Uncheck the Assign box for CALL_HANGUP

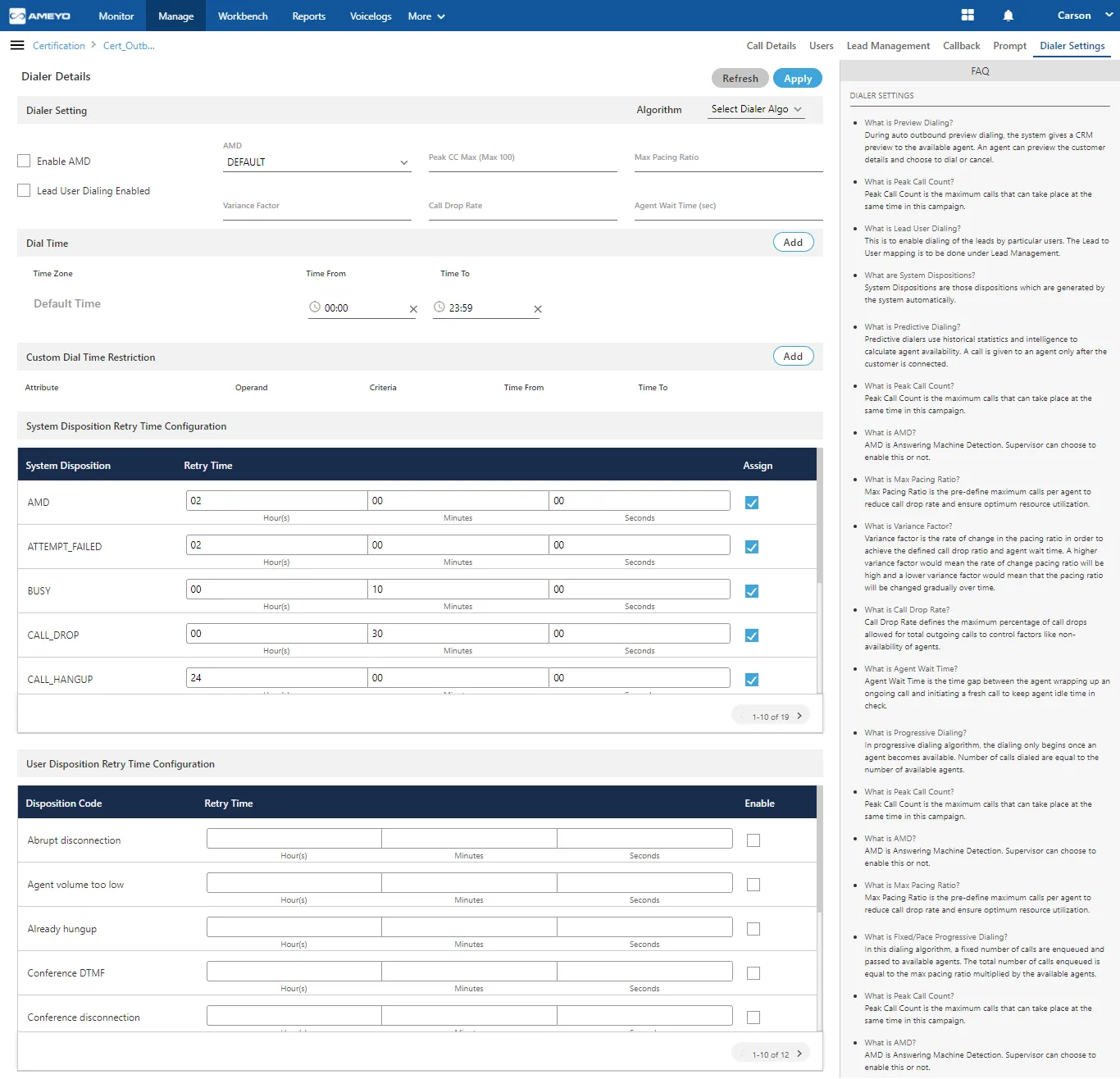[x=752, y=680]
